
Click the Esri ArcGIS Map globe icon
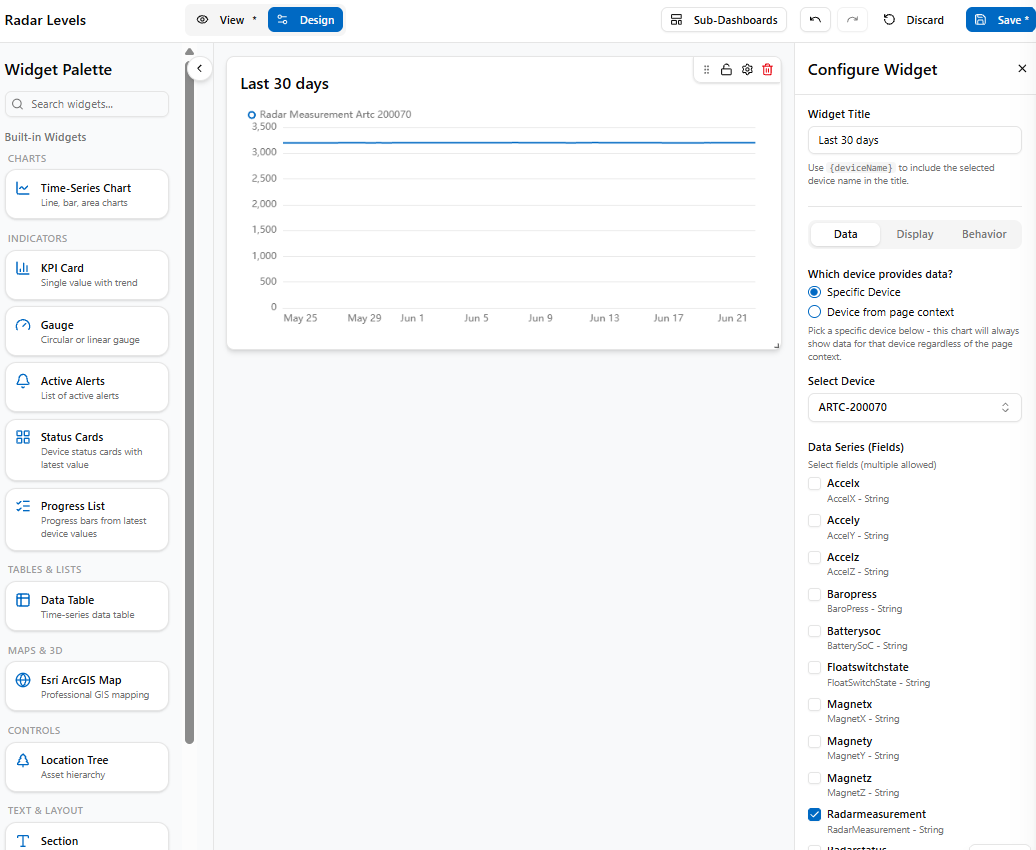pyautogui.click(x=23, y=679)
